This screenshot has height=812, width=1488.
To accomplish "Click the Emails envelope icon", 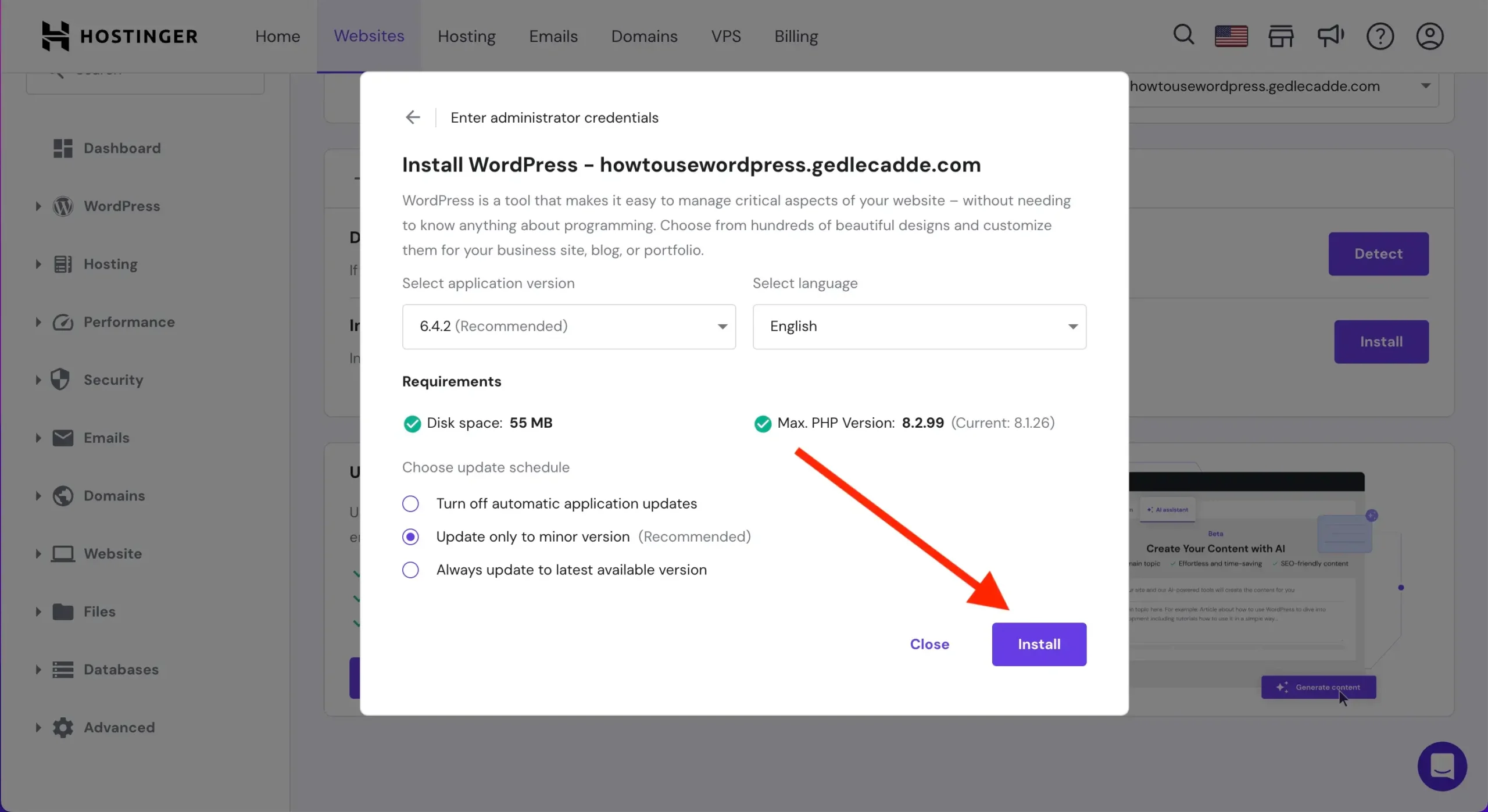I will click(63, 438).
